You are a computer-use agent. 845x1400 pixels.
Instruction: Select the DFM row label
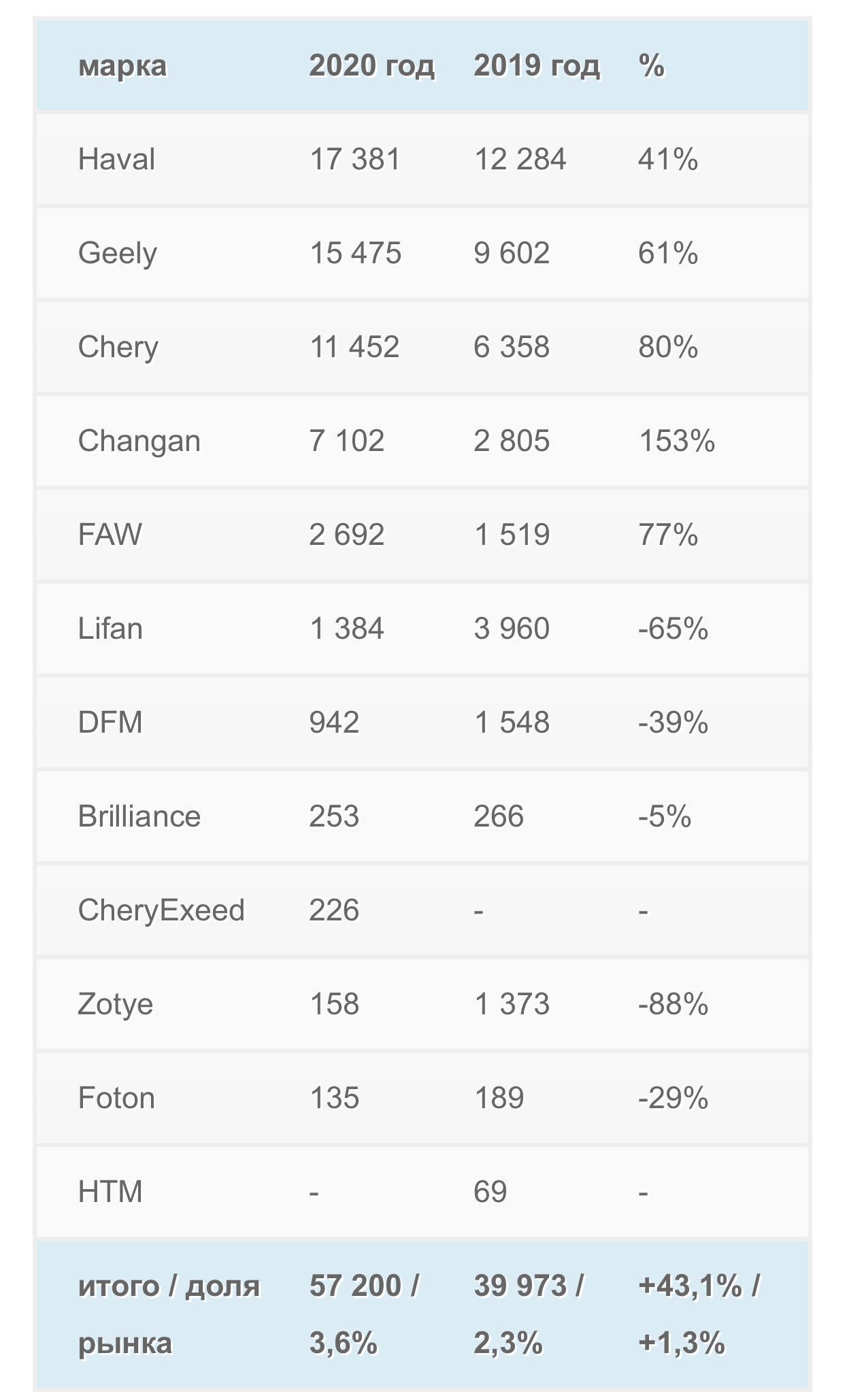tap(110, 722)
